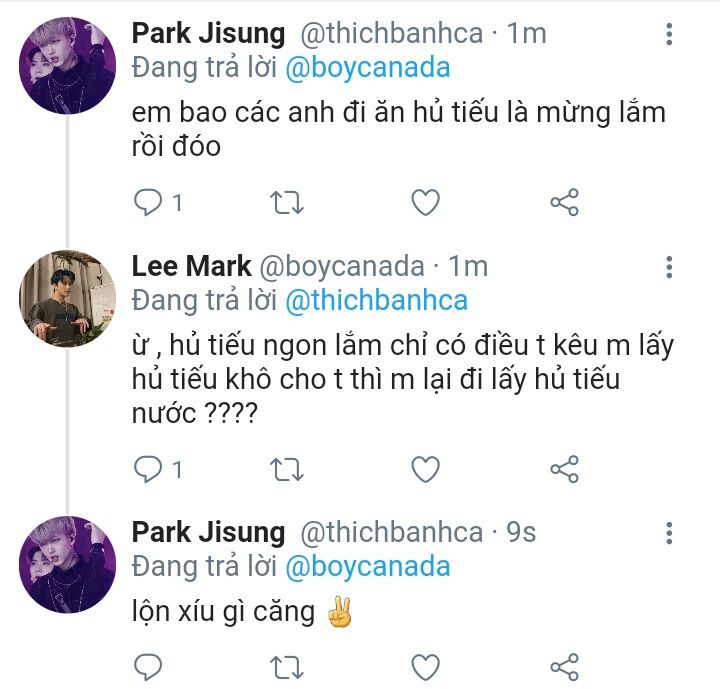This screenshot has width=720, height=689.
Task: Reply to the 'lộn xíu gì căng' tweet
Action: point(148,666)
